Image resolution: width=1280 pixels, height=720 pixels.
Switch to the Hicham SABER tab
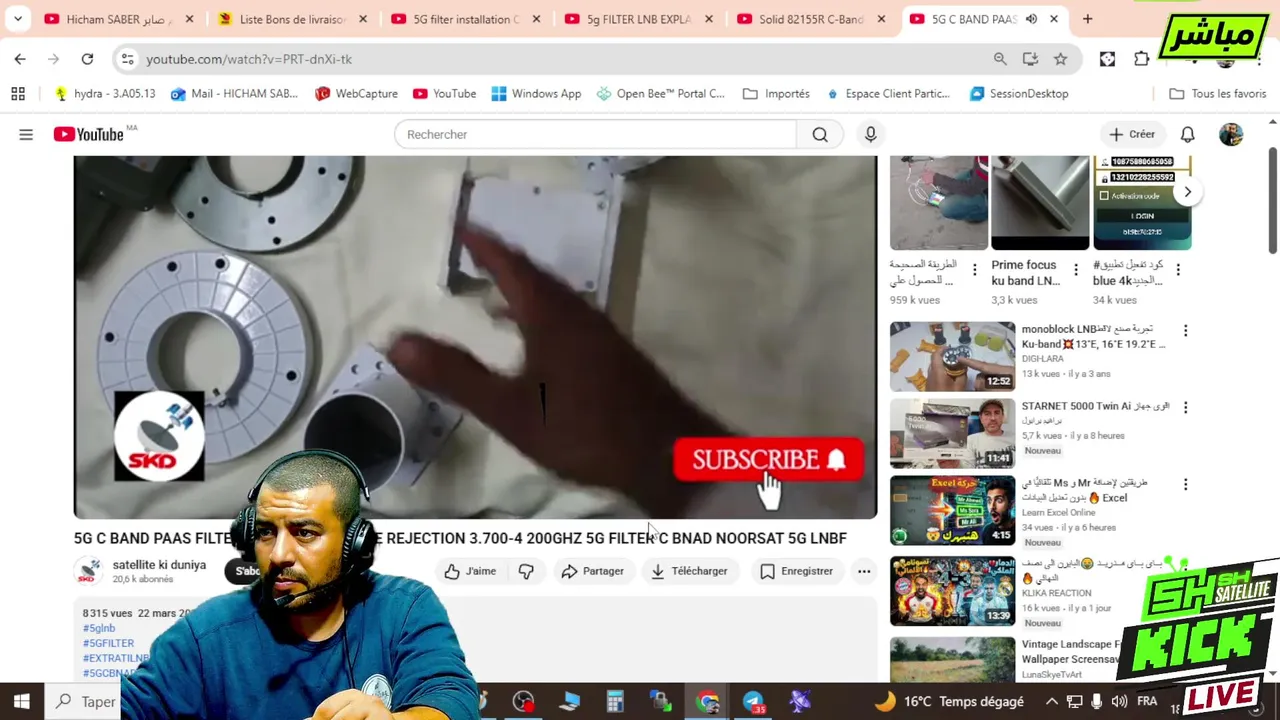pyautogui.click(x=119, y=19)
